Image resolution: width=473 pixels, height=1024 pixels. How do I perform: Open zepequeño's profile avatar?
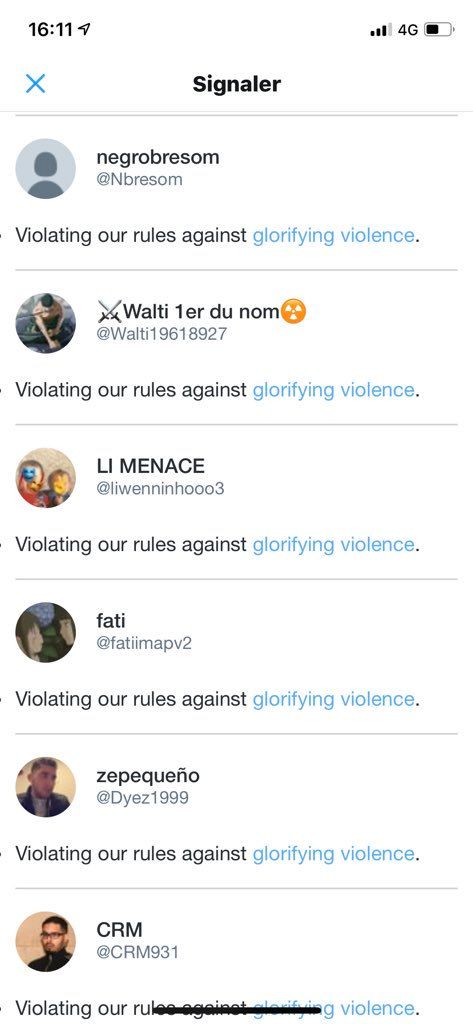(46, 787)
